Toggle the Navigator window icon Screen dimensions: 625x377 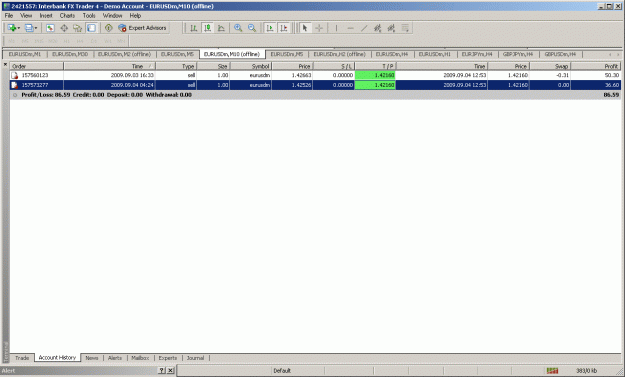click(x=77, y=28)
